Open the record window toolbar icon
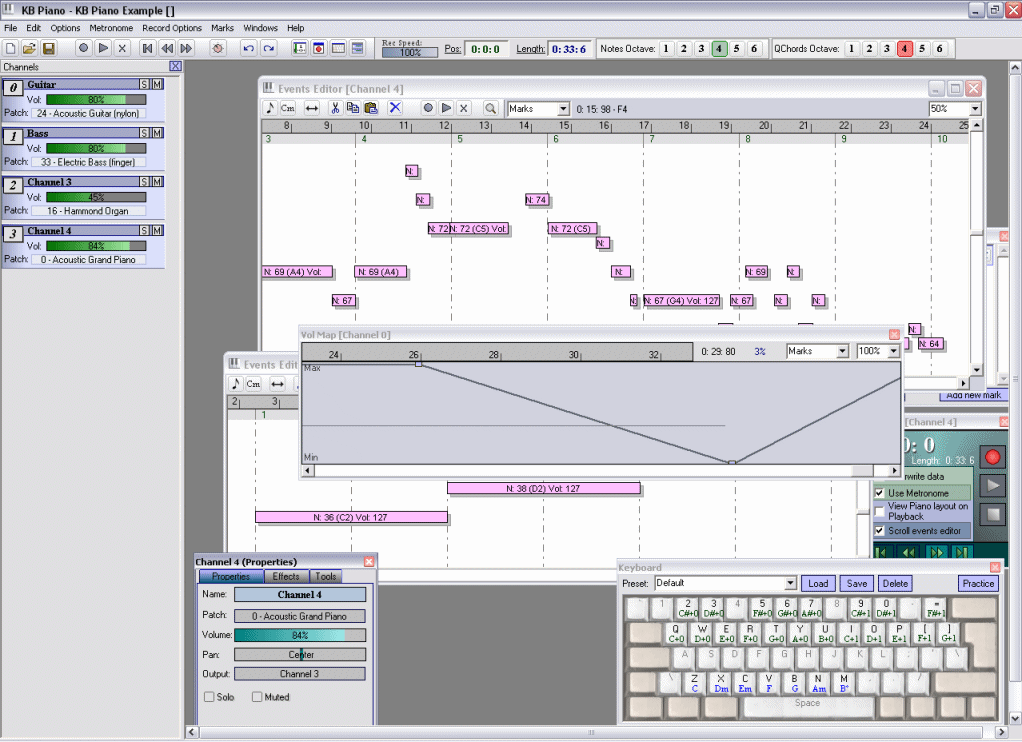The width and height of the screenshot is (1022, 742). point(319,48)
